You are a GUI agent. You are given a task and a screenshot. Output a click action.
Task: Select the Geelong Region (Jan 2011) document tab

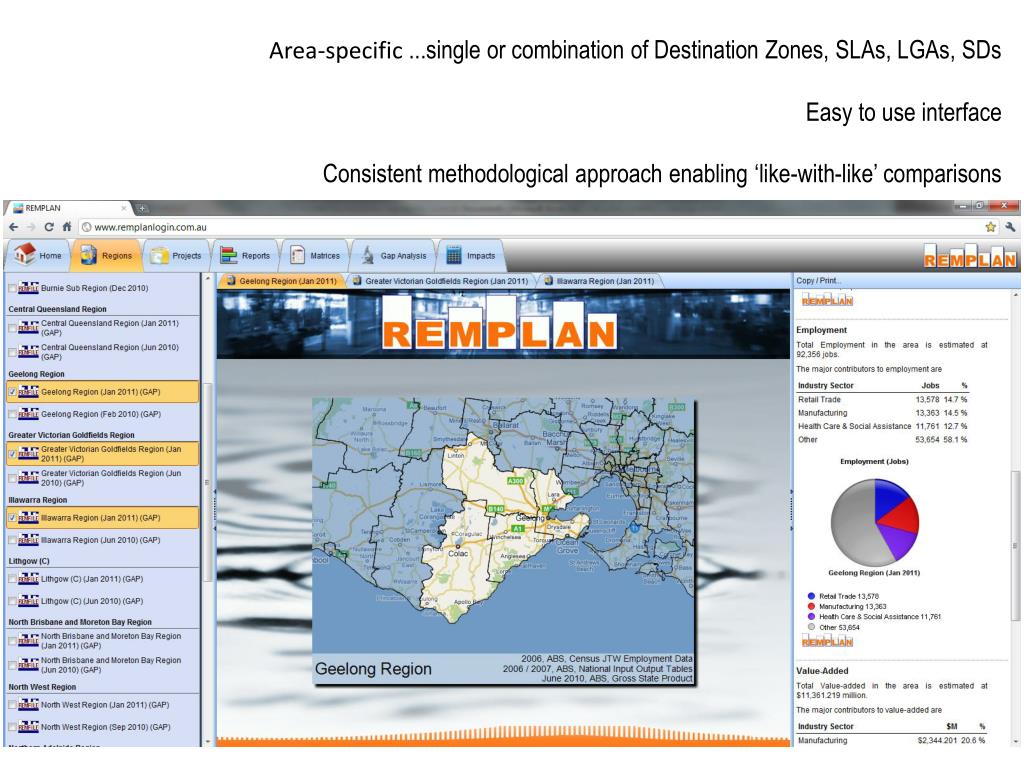coord(281,281)
